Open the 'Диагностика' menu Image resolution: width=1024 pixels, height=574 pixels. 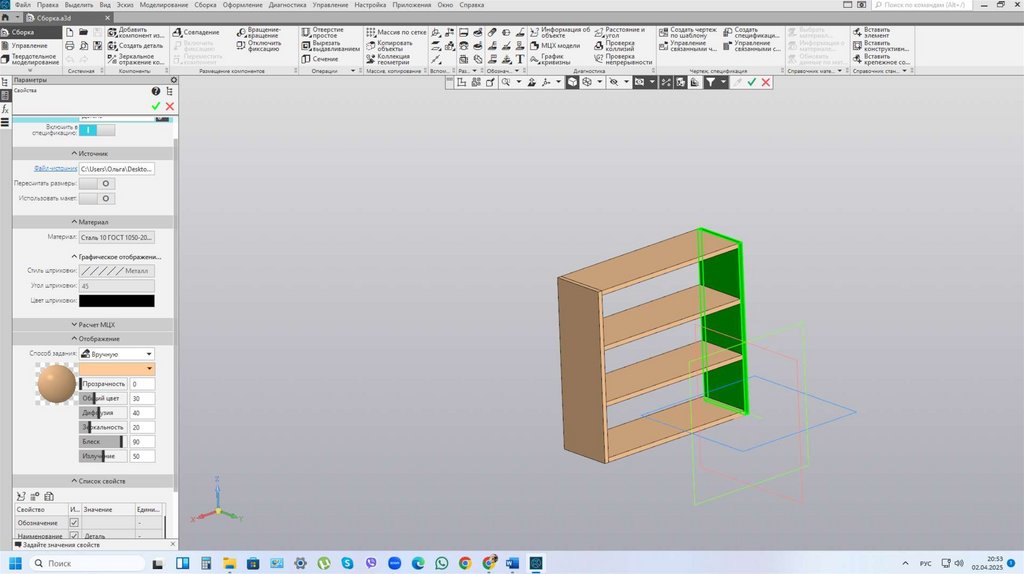287,5
